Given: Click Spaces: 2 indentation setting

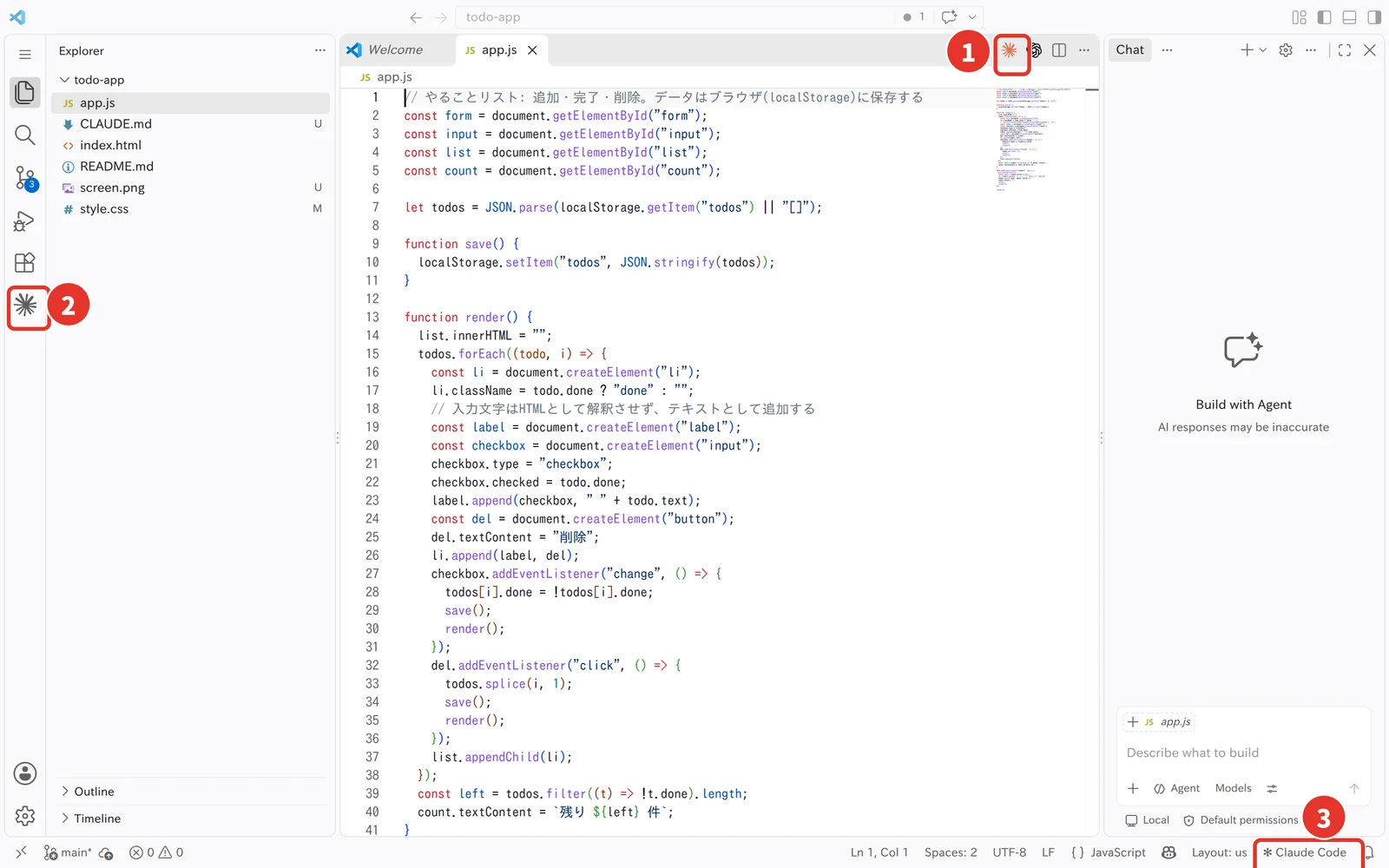Looking at the screenshot, I should coord(951,852).
